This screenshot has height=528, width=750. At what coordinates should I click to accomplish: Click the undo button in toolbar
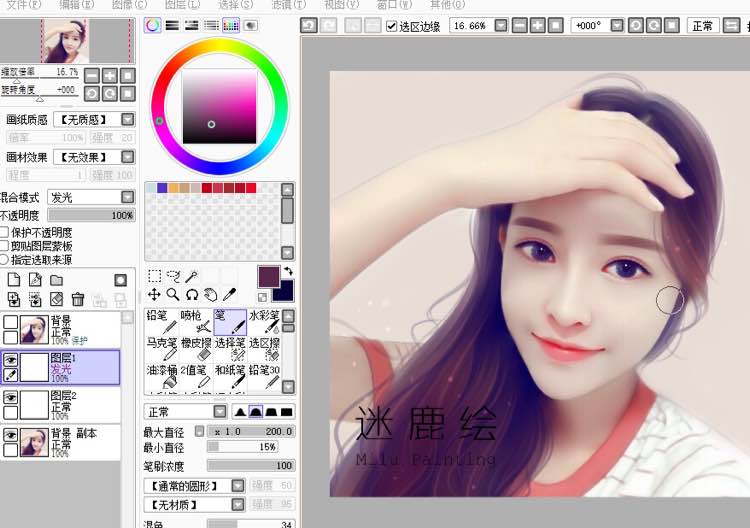point(309,26)
